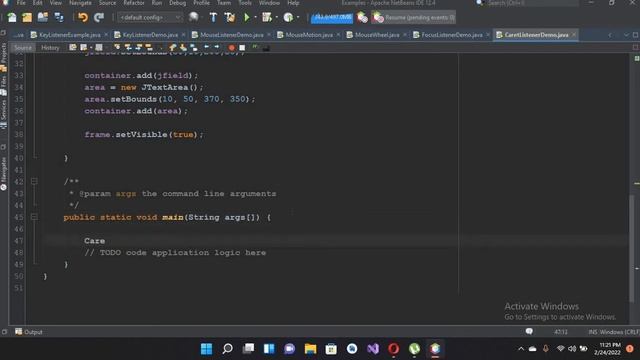Click the New Project toolbar icon
640x360 pixels.
click(x=27, y=17)
